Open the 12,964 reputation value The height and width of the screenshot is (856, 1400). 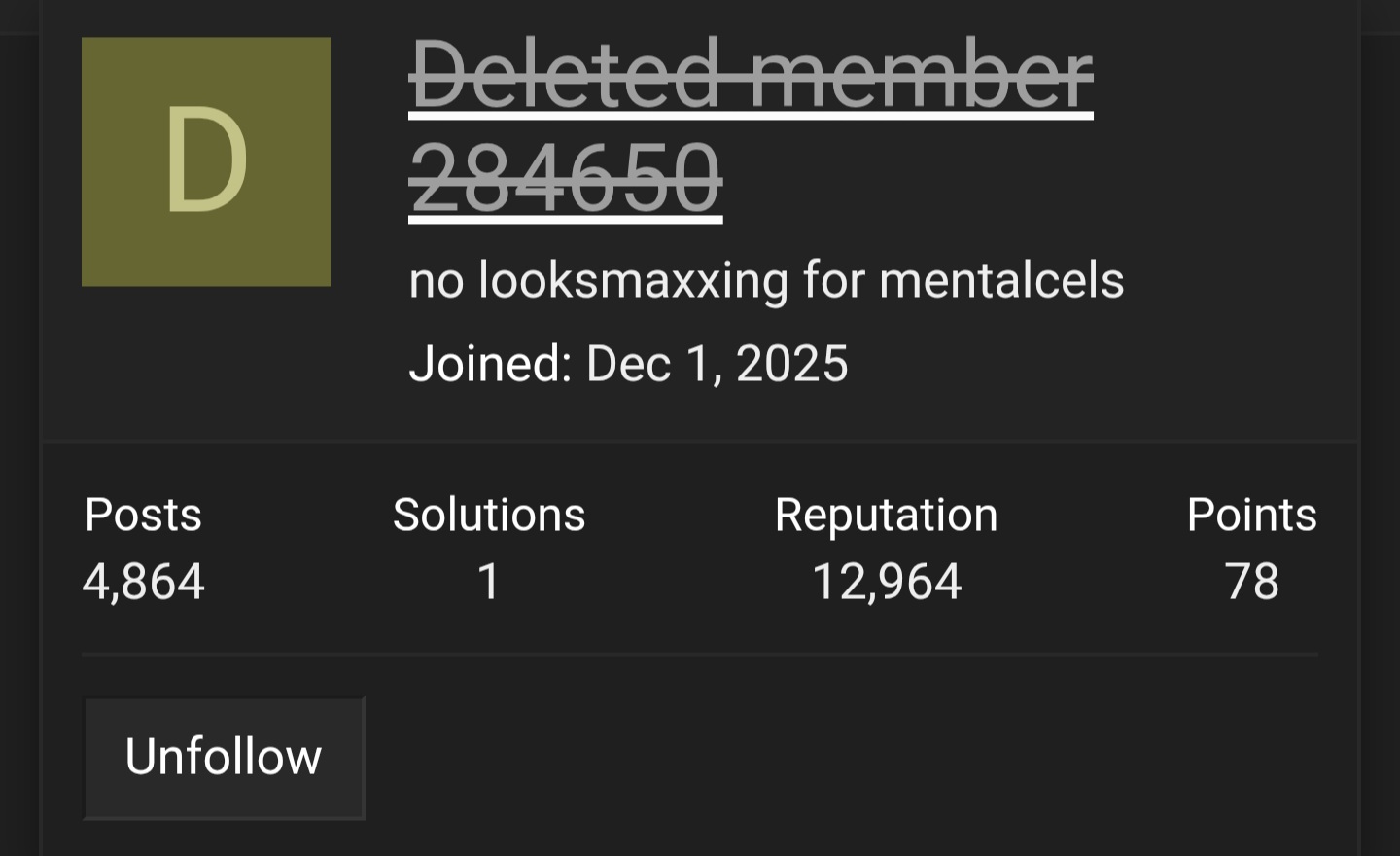click(886, 582)
